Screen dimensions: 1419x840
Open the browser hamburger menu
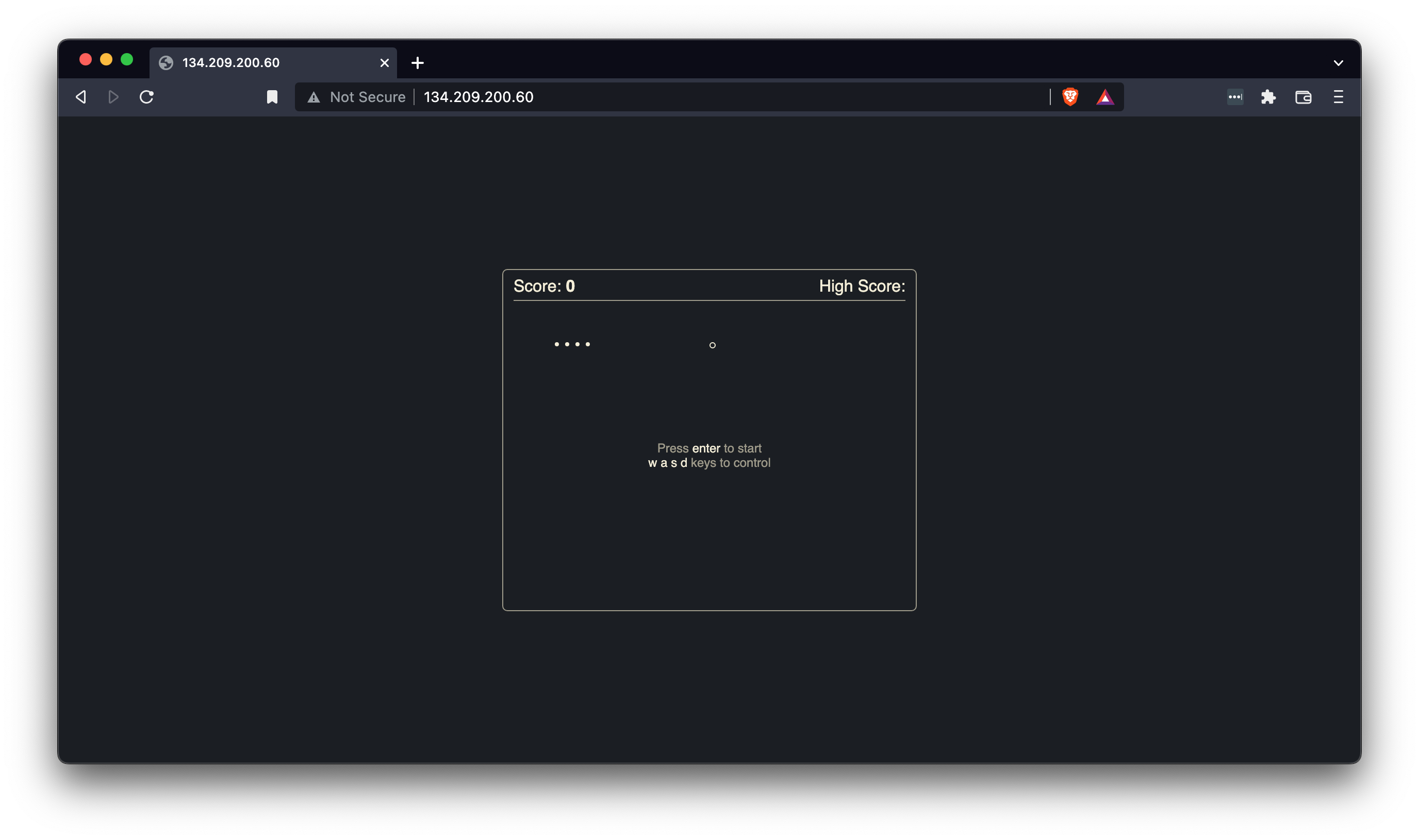click(x=1338, y=97)
